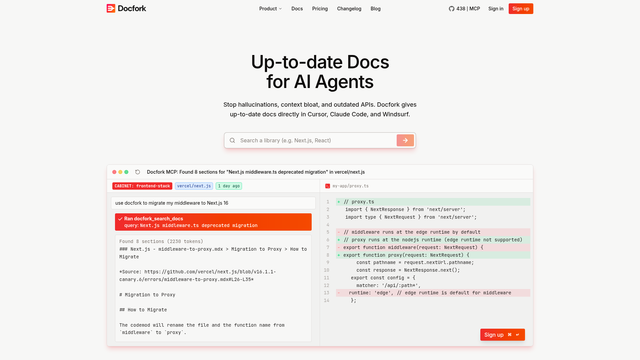Screen dimensions: 640x360
Task: Select the CABINET: frontend-stack tag
Action: click(x=142, y=186)
